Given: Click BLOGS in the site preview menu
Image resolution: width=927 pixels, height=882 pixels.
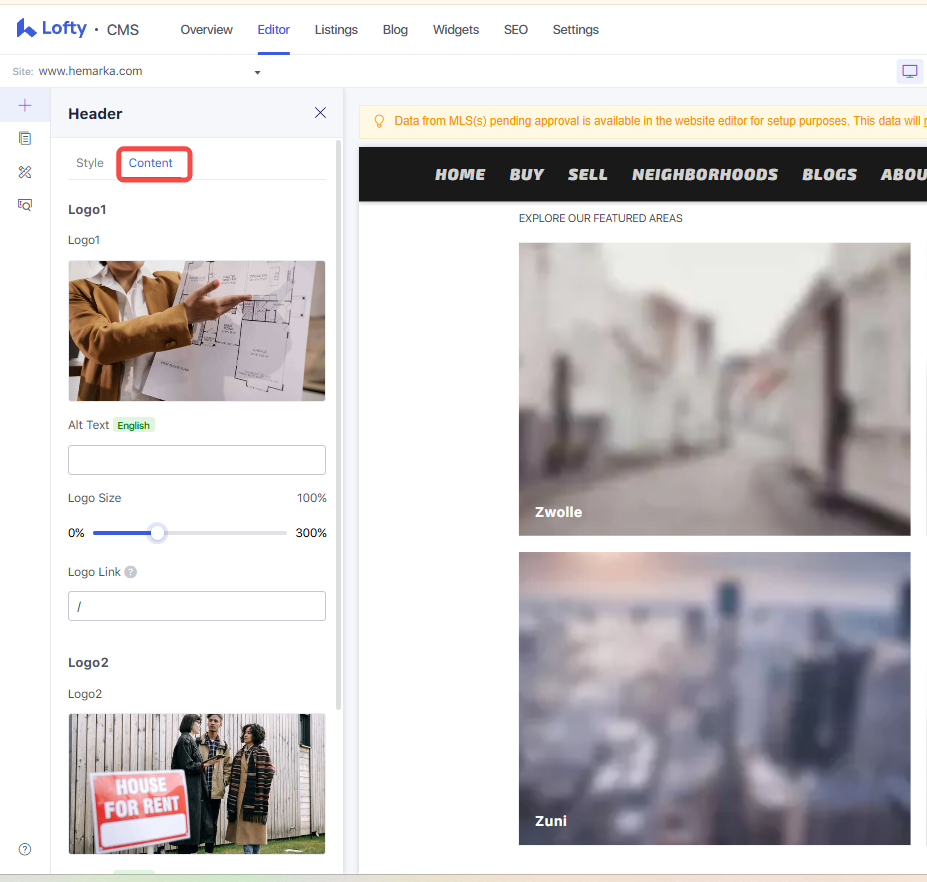Looking at the screenshot, I should point(829,175).
